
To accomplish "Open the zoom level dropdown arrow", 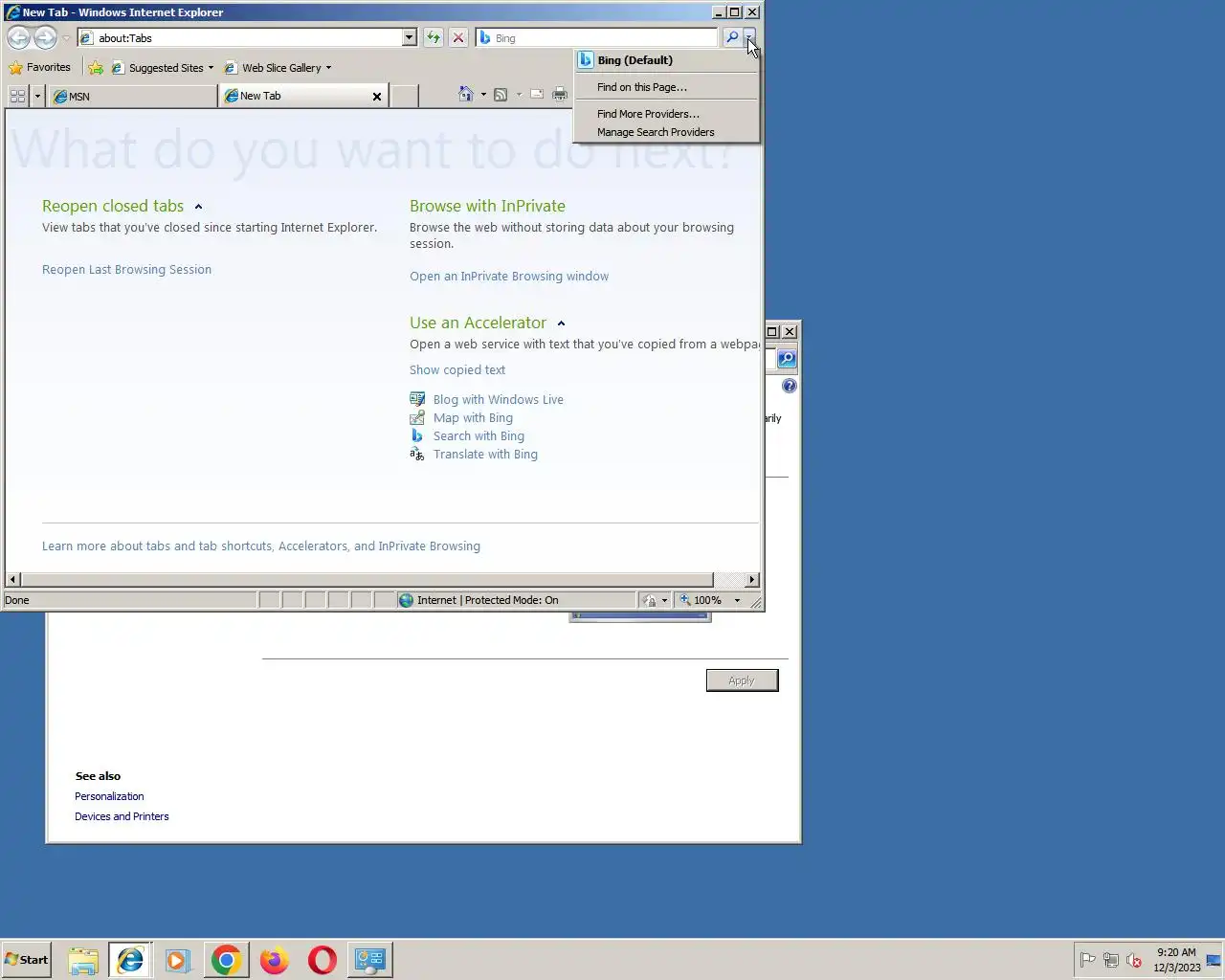I will tap(737, 600).
